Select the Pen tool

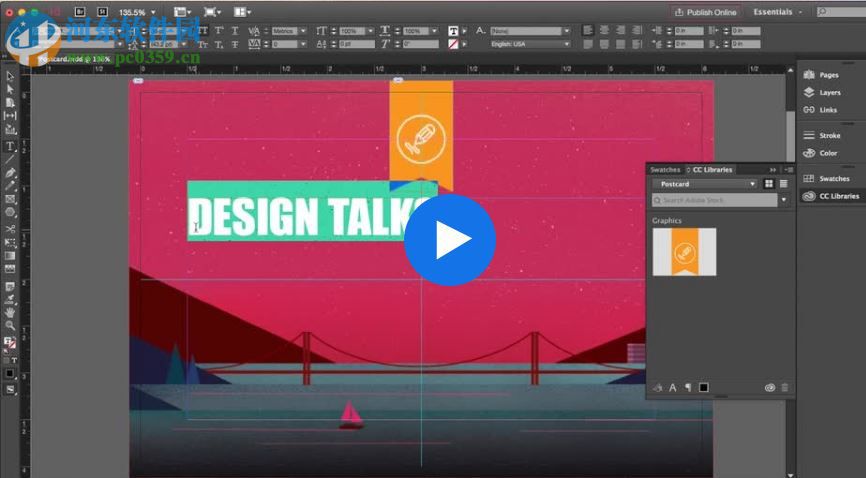click(x=10, y=173)
